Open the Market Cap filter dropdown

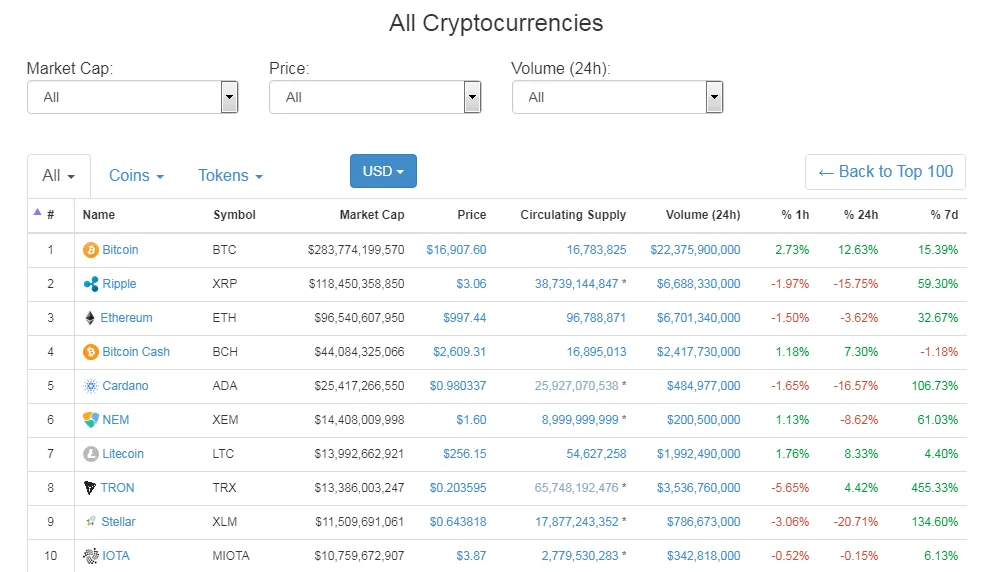[132, 97]
